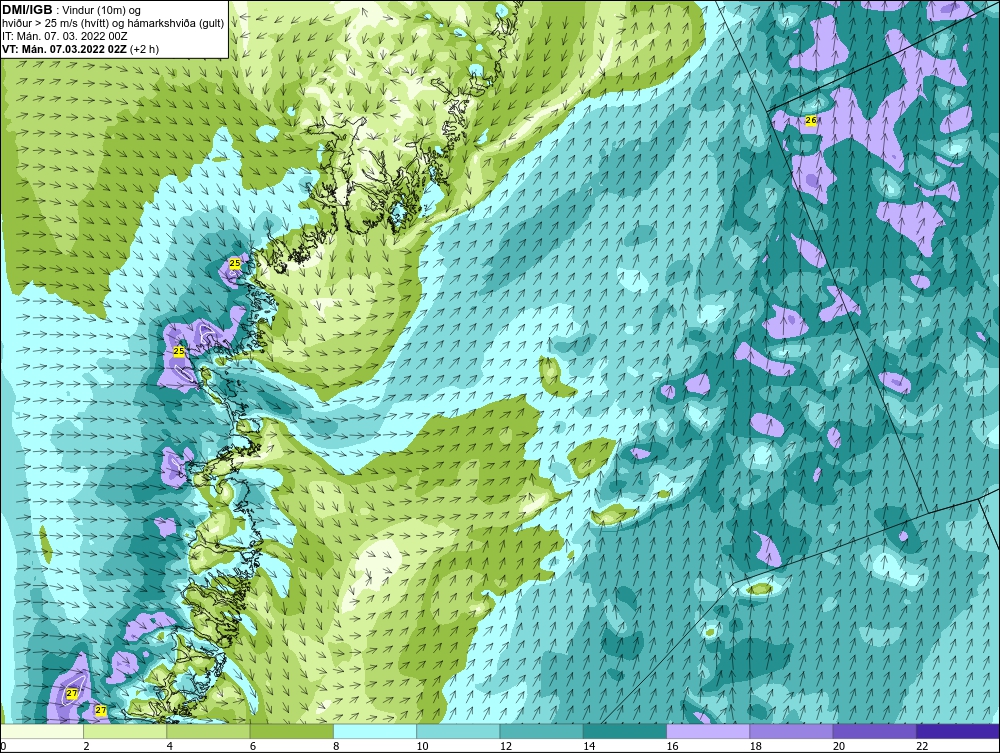Click the 'Vindur (10m) og' heading text
Viewport: 1000px width, 753px height.
click(103, 10)
